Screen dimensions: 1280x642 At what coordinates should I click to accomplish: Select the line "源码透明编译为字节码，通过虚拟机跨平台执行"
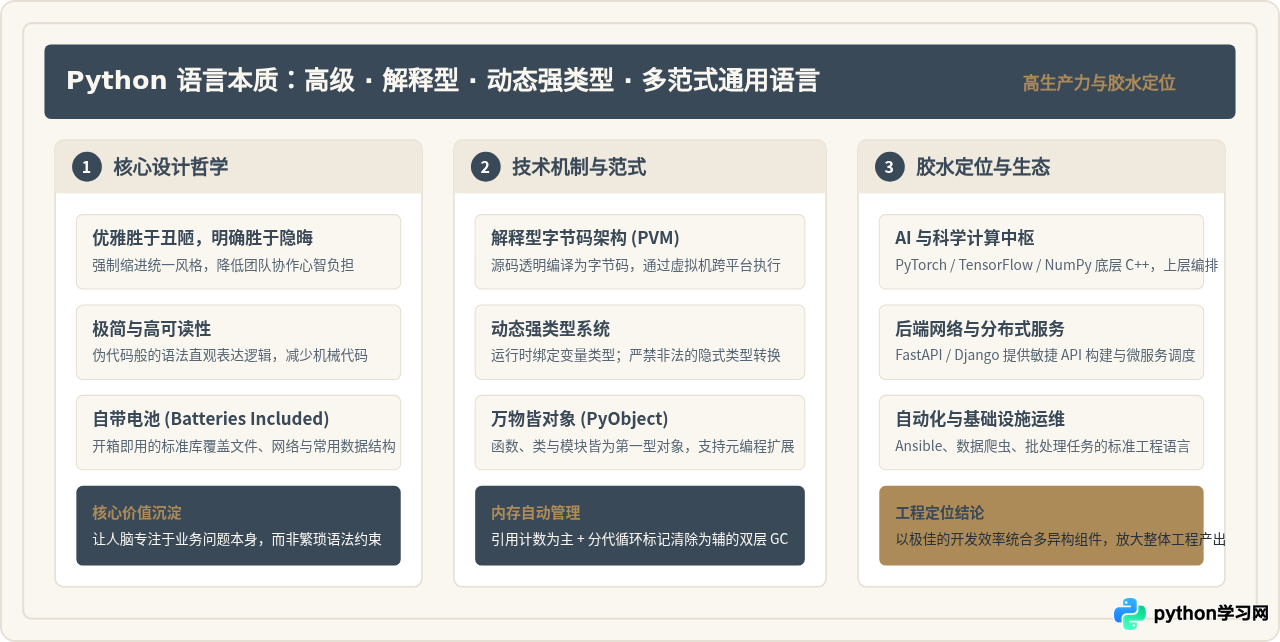[636, 265]
